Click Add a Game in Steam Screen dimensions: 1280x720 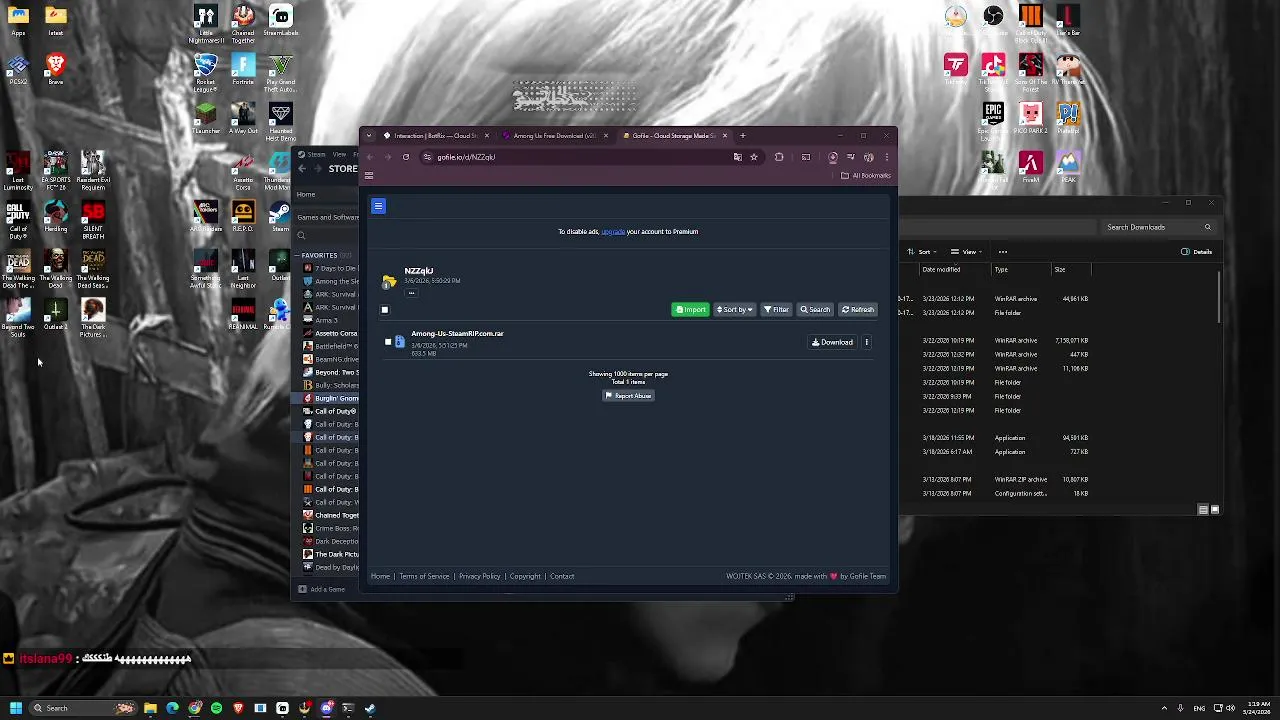(321, 589)
